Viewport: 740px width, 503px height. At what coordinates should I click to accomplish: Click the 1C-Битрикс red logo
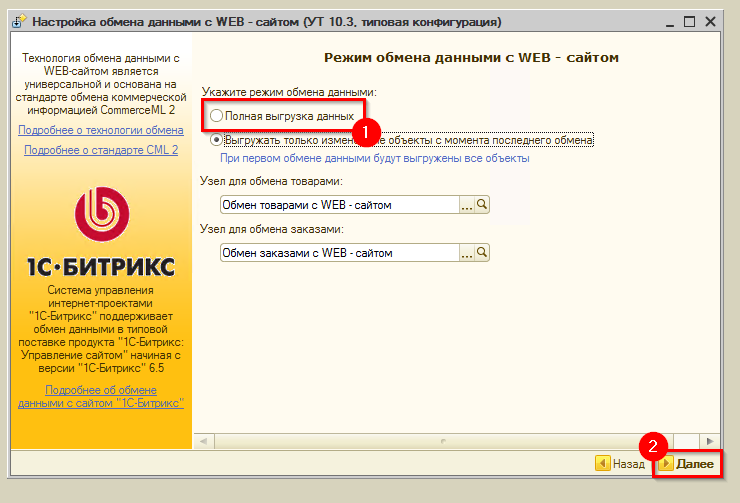tap(101, 214)
